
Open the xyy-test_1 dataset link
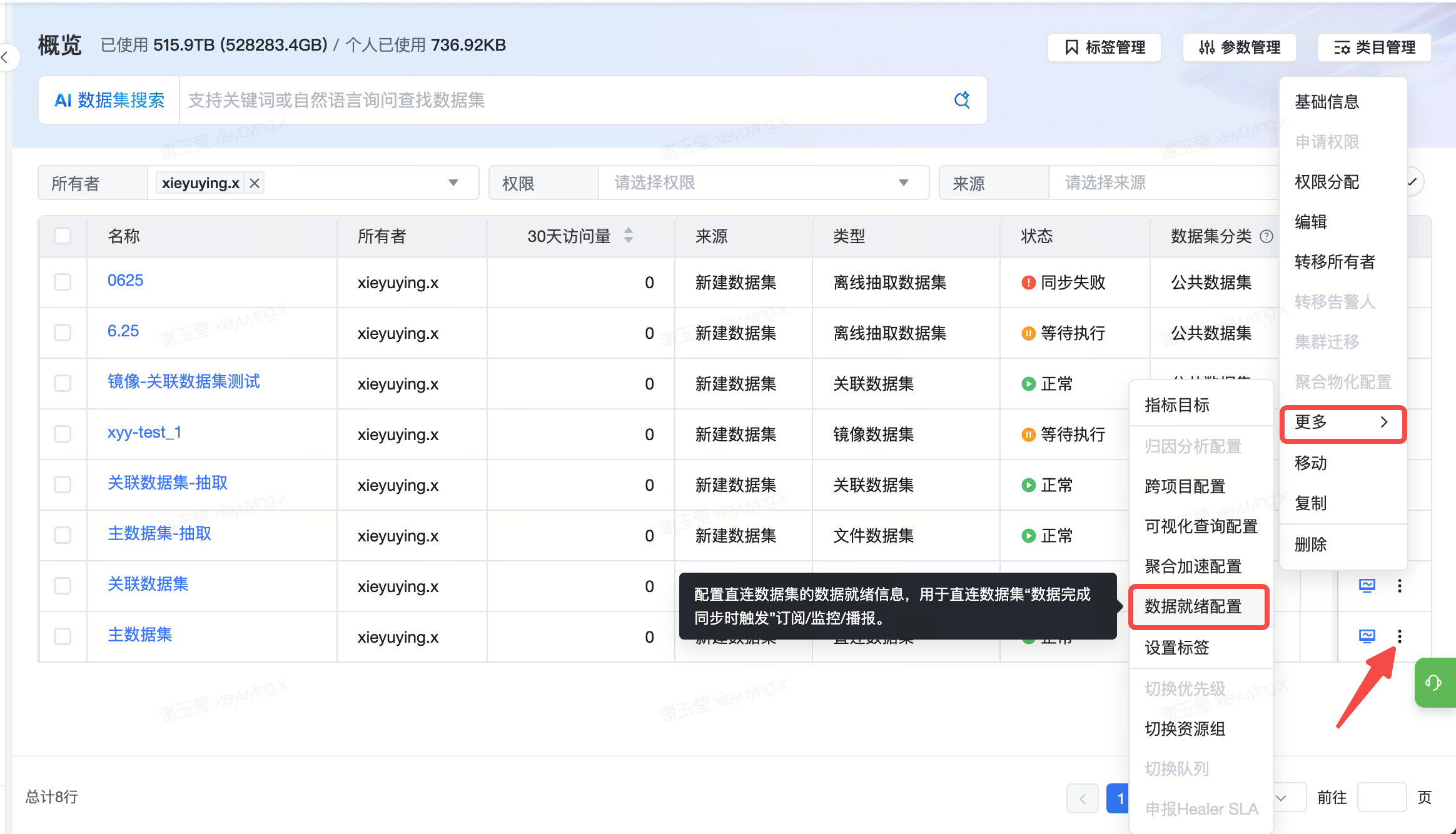(x=144, y=432)
